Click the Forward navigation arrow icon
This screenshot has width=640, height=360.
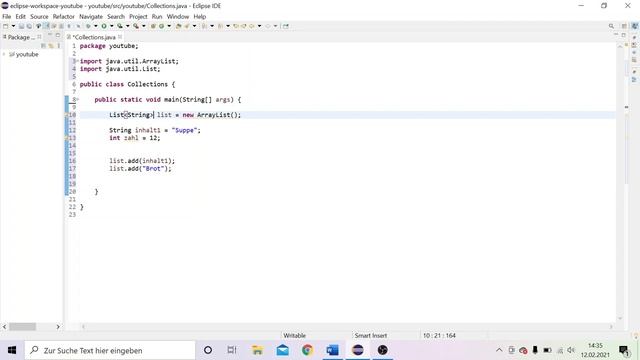pyautogui.click(x=268, y=26)
